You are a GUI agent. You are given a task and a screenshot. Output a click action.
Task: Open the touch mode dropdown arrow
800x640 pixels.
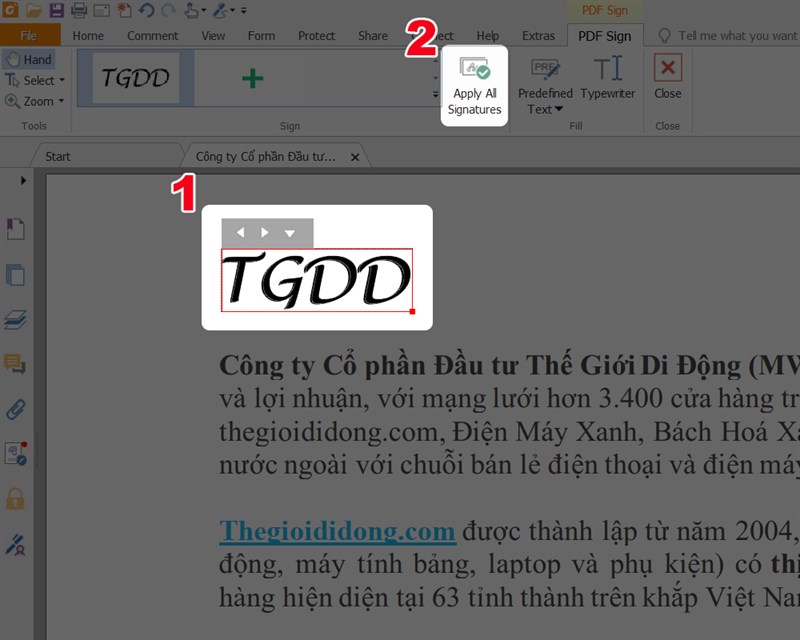(203, 10)
